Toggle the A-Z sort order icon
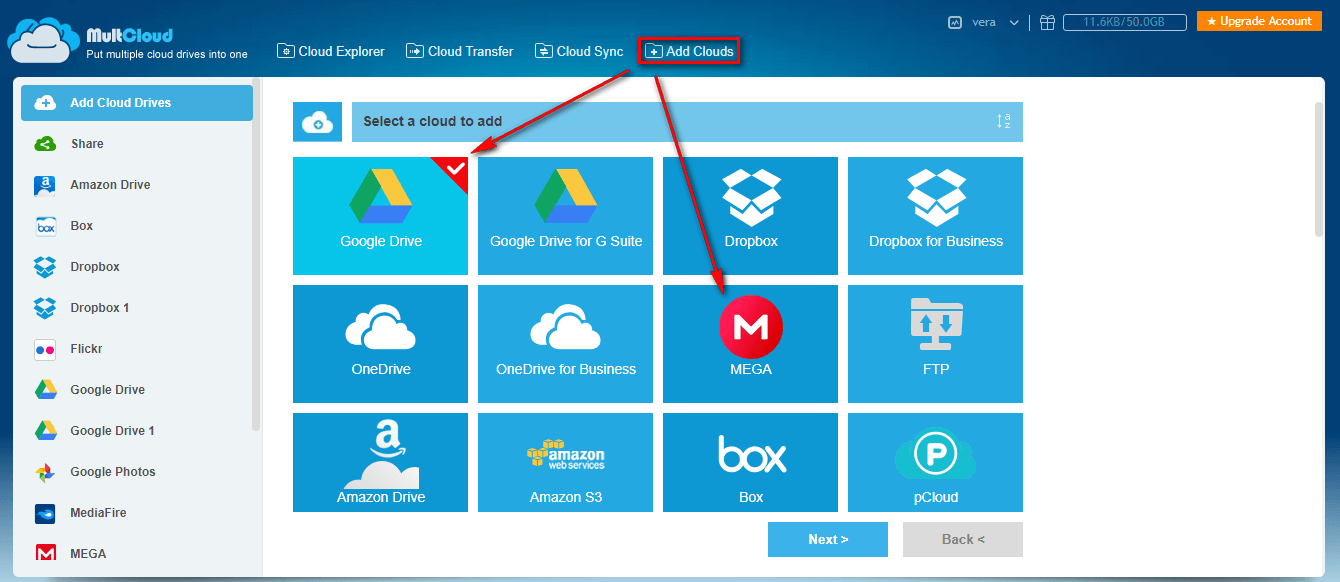The image size is (1340, 582). coord(1003,122)
